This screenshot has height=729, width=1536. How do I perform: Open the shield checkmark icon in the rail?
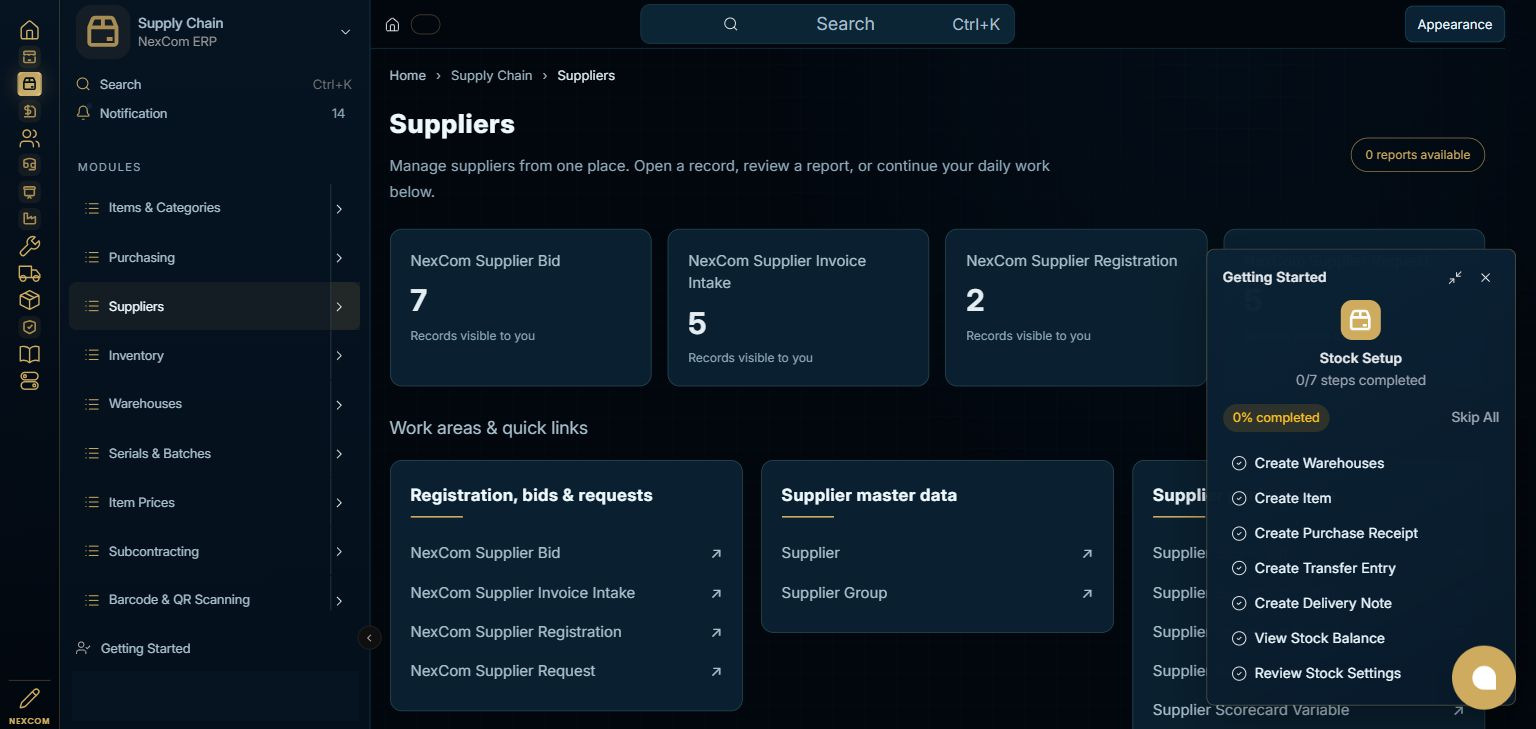[29, 327]
